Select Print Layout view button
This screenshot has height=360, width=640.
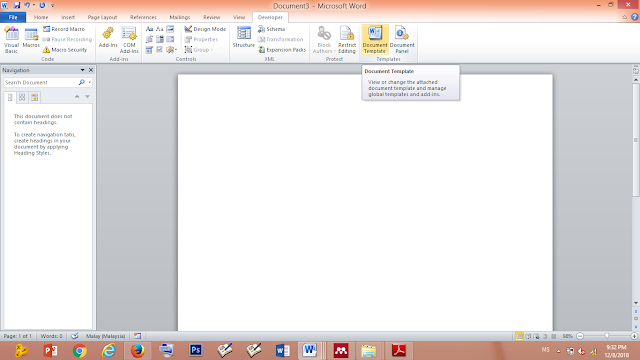(519, 336)
